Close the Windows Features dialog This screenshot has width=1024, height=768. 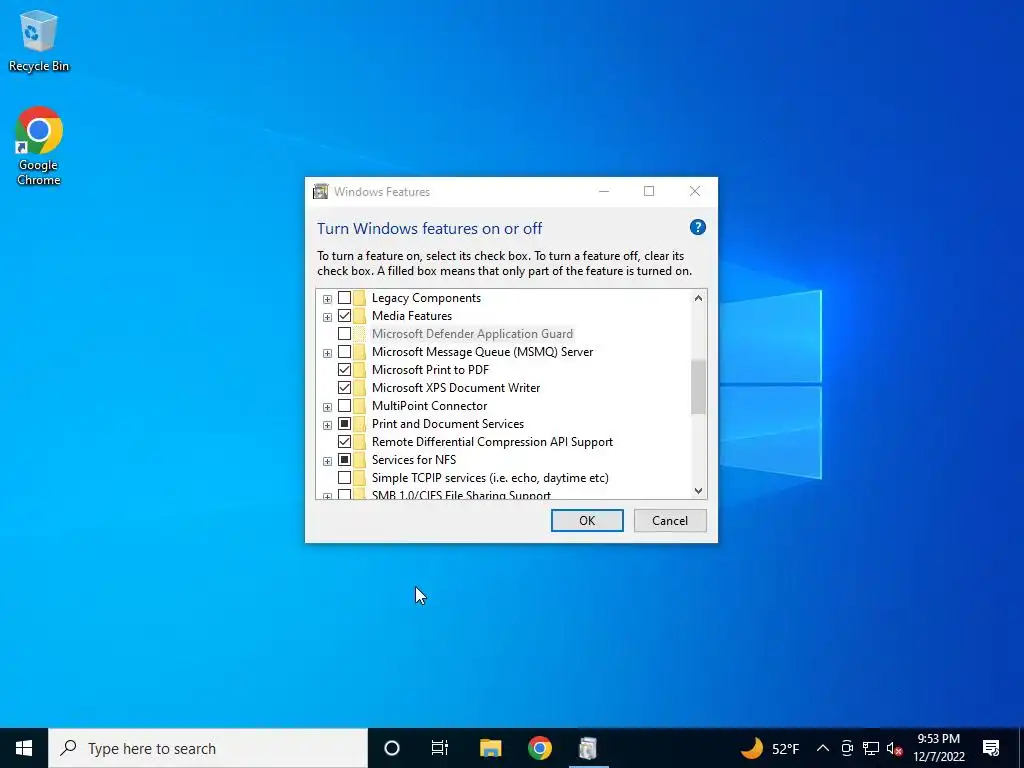pyautogui.click(x=695, y=191)
